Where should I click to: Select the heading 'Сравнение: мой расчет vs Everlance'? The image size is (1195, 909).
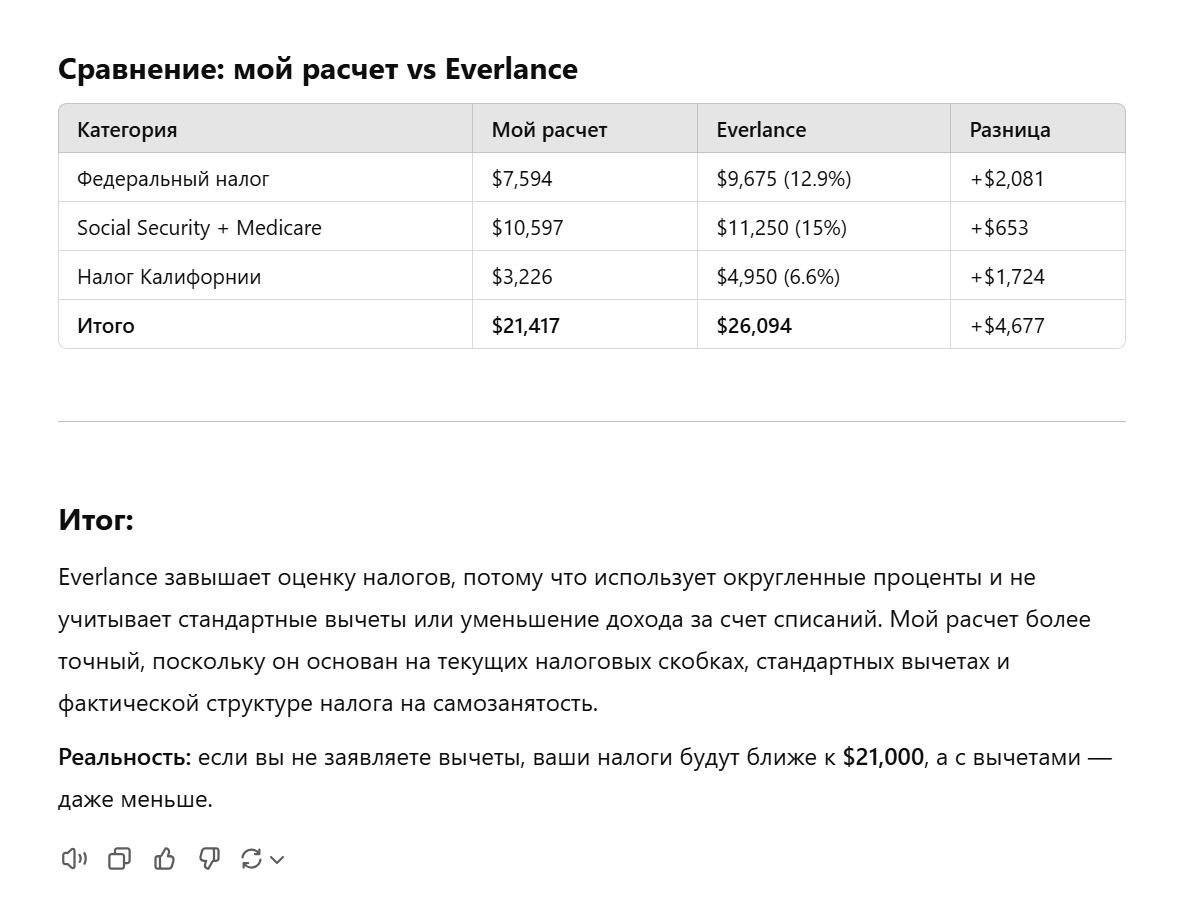click(x=318, y=69)
